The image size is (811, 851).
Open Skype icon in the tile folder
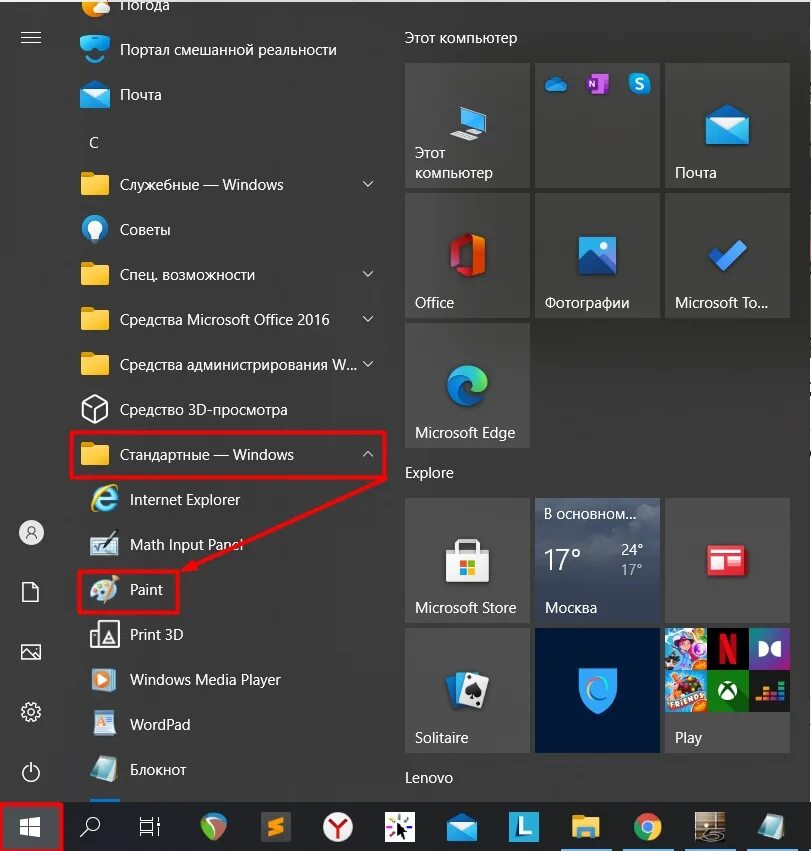pyautogui.click(x=639, y=84)
